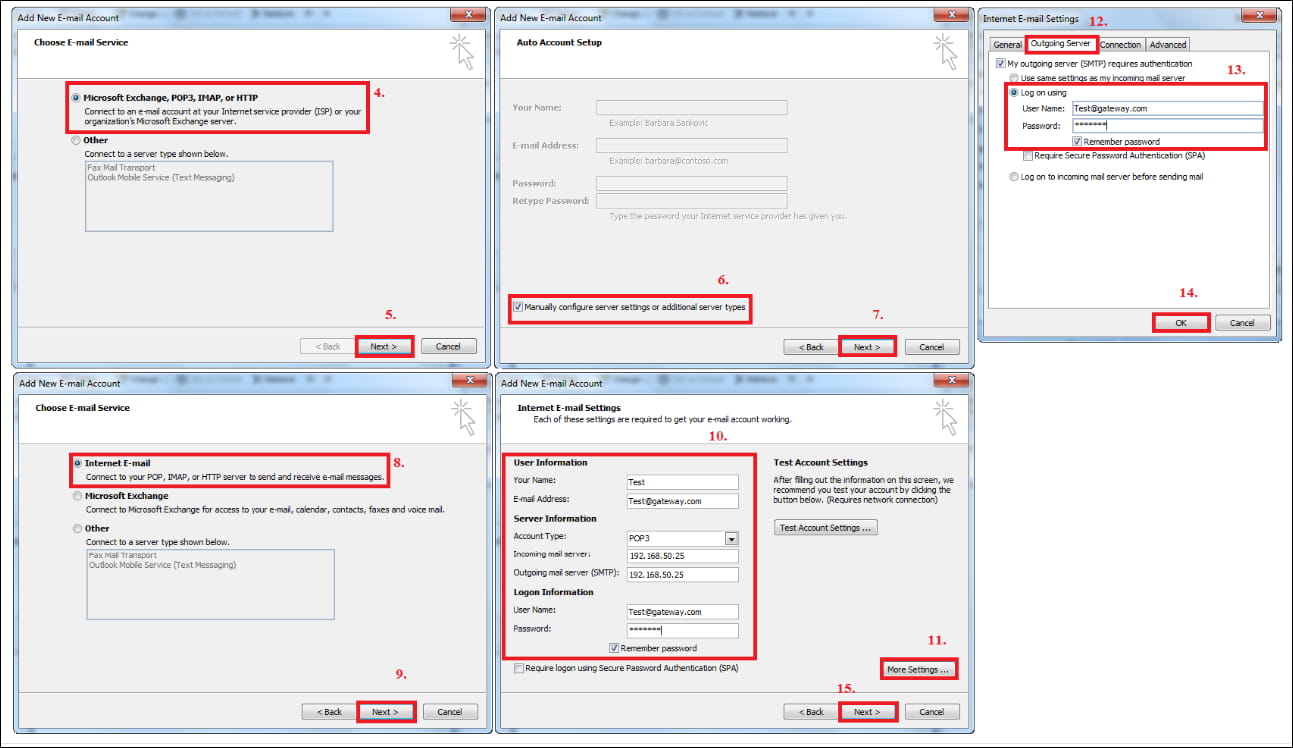The image size is (1293, 748).
Task: Switch to the Connection tab
Action: pyautogui.click(x=1120, y=44)
